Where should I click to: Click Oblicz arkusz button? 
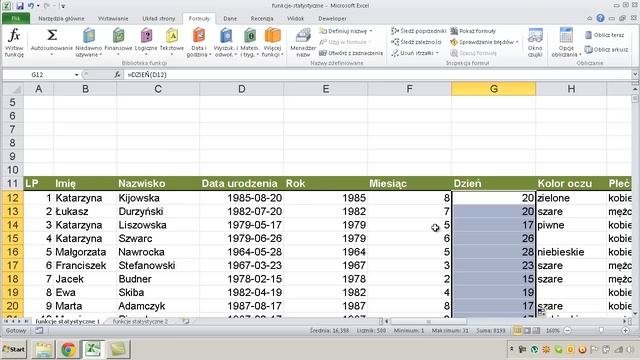607,49
